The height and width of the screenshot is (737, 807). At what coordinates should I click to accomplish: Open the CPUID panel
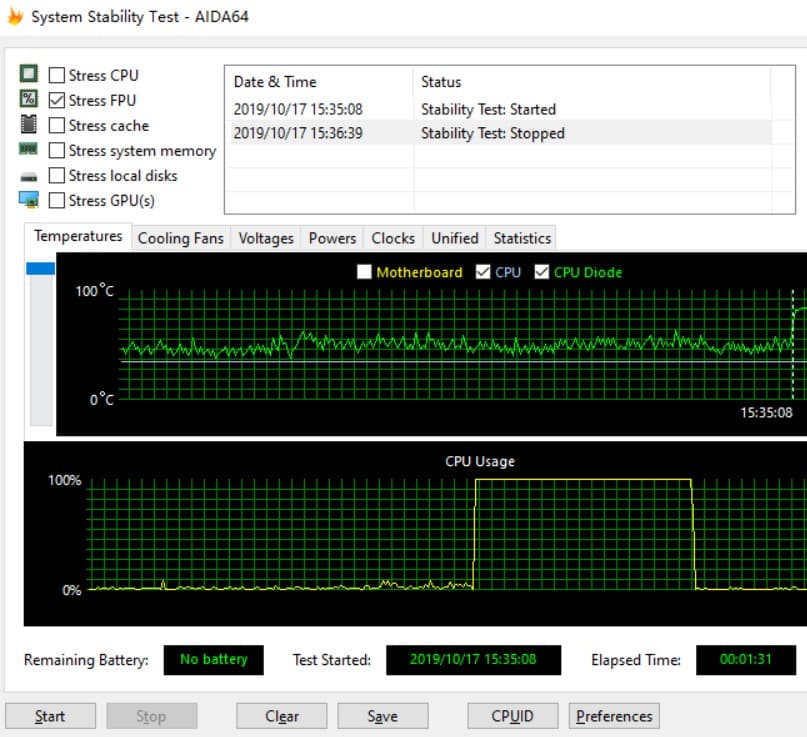point(513,716)
